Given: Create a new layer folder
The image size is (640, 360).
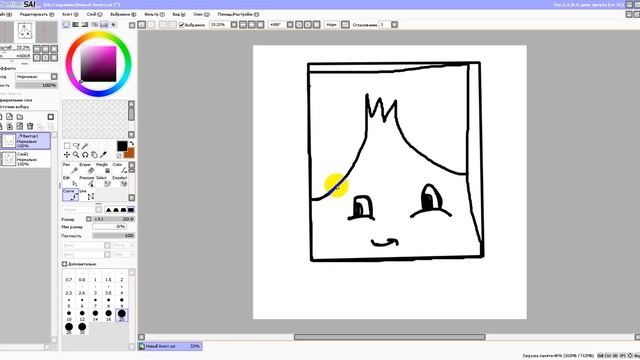Looking at the screenshot, I should (20, 117).
